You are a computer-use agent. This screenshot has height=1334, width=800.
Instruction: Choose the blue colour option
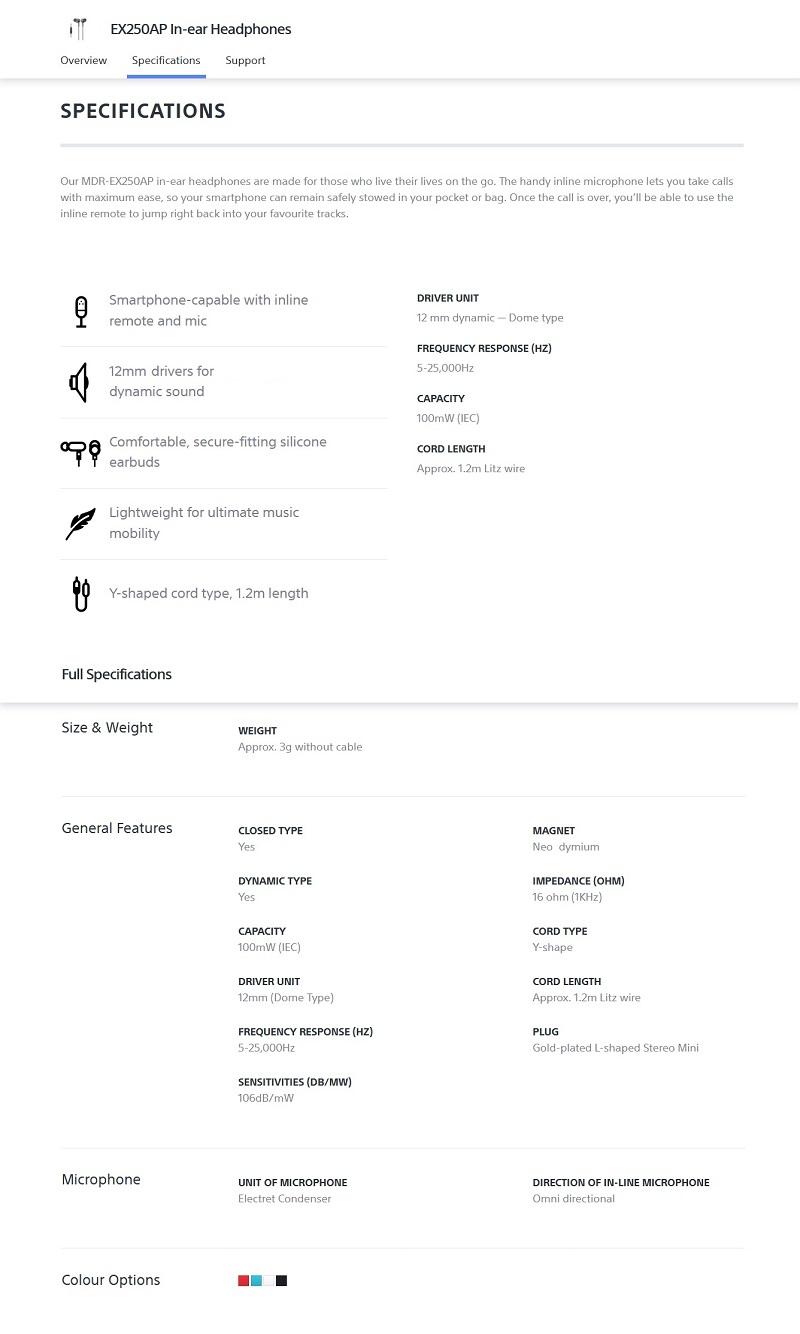[x=256, y=1281]
